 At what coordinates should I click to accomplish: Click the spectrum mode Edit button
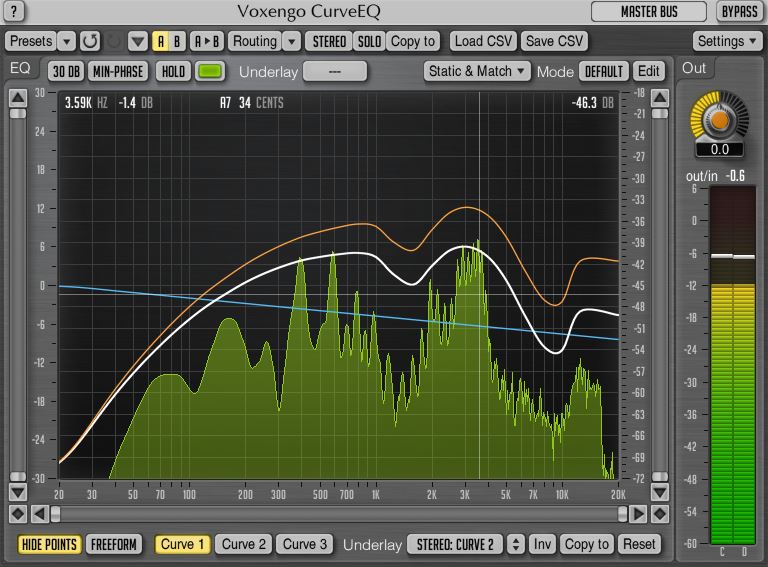tap(648, 71)
